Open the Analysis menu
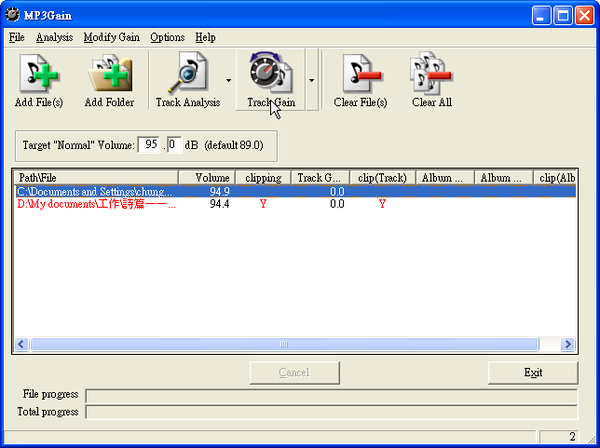 (x=54, y=37)
